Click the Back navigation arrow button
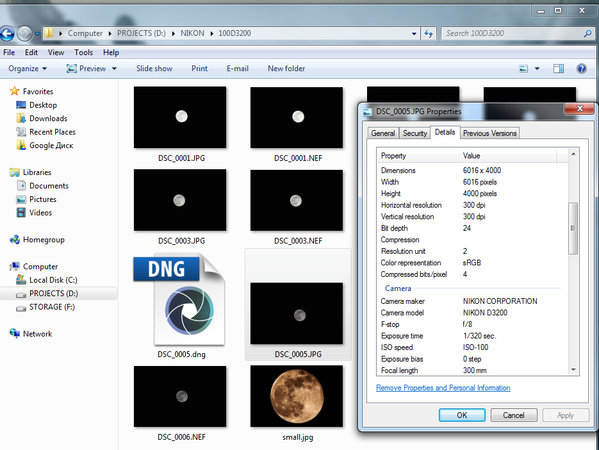 coord(6,34)
